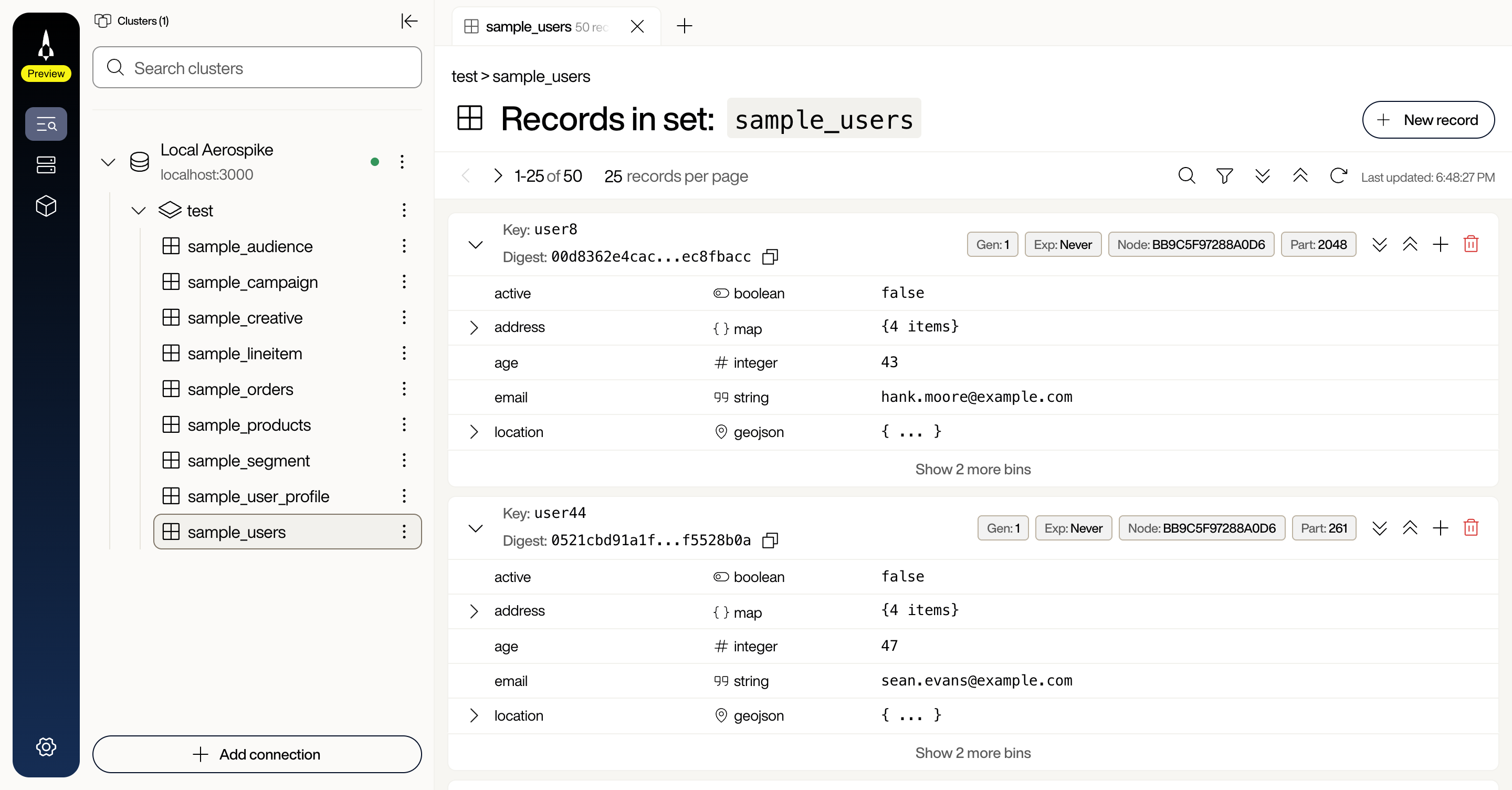The width and height of the screenshot is (1512, 790).
Task: Delete record user44 with the trash icon
Action: coord(1471,527)
